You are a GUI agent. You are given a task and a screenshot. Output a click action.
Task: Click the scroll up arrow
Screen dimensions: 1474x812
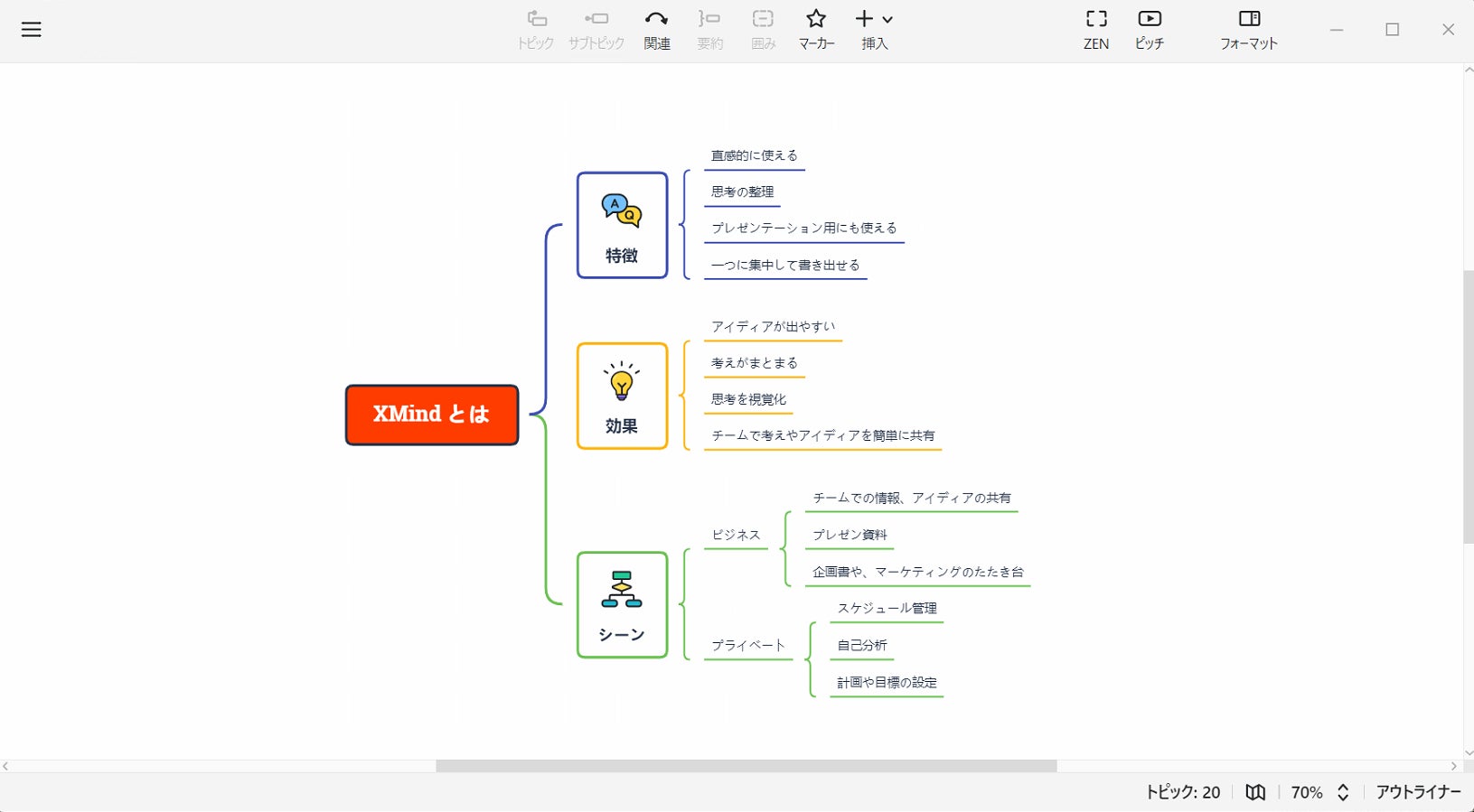[x=1468, y=70]
